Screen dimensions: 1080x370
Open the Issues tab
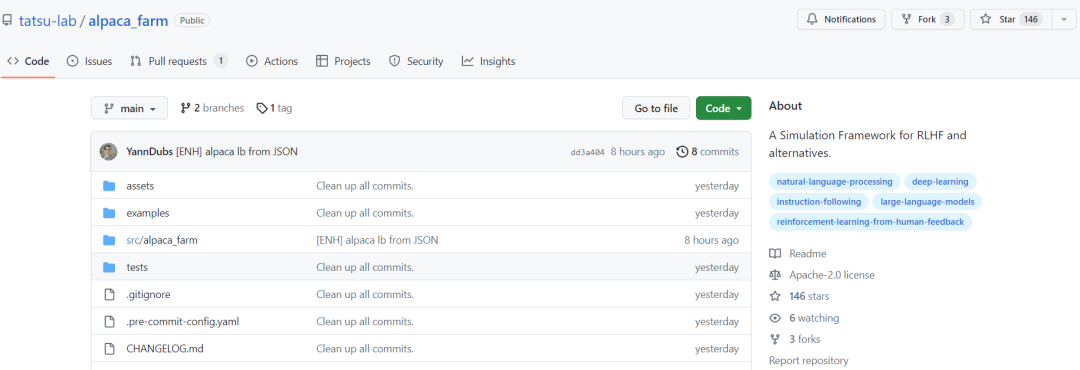point(89,61)
